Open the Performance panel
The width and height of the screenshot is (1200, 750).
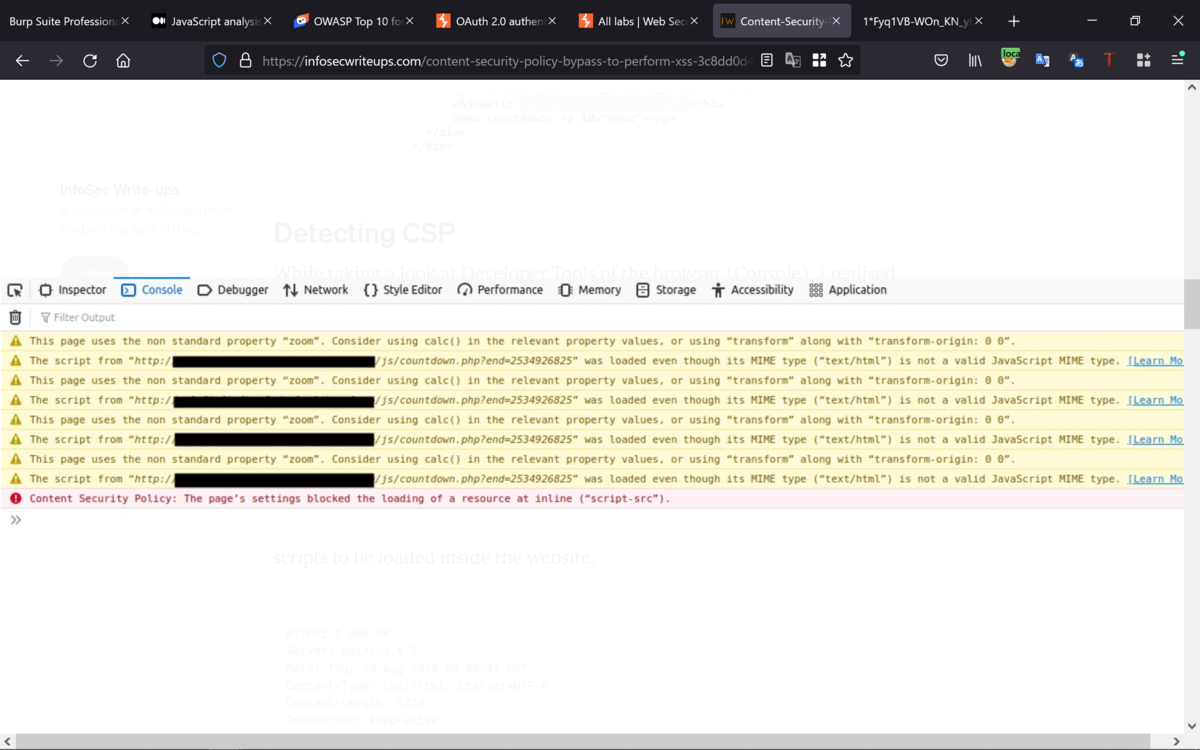500,290
